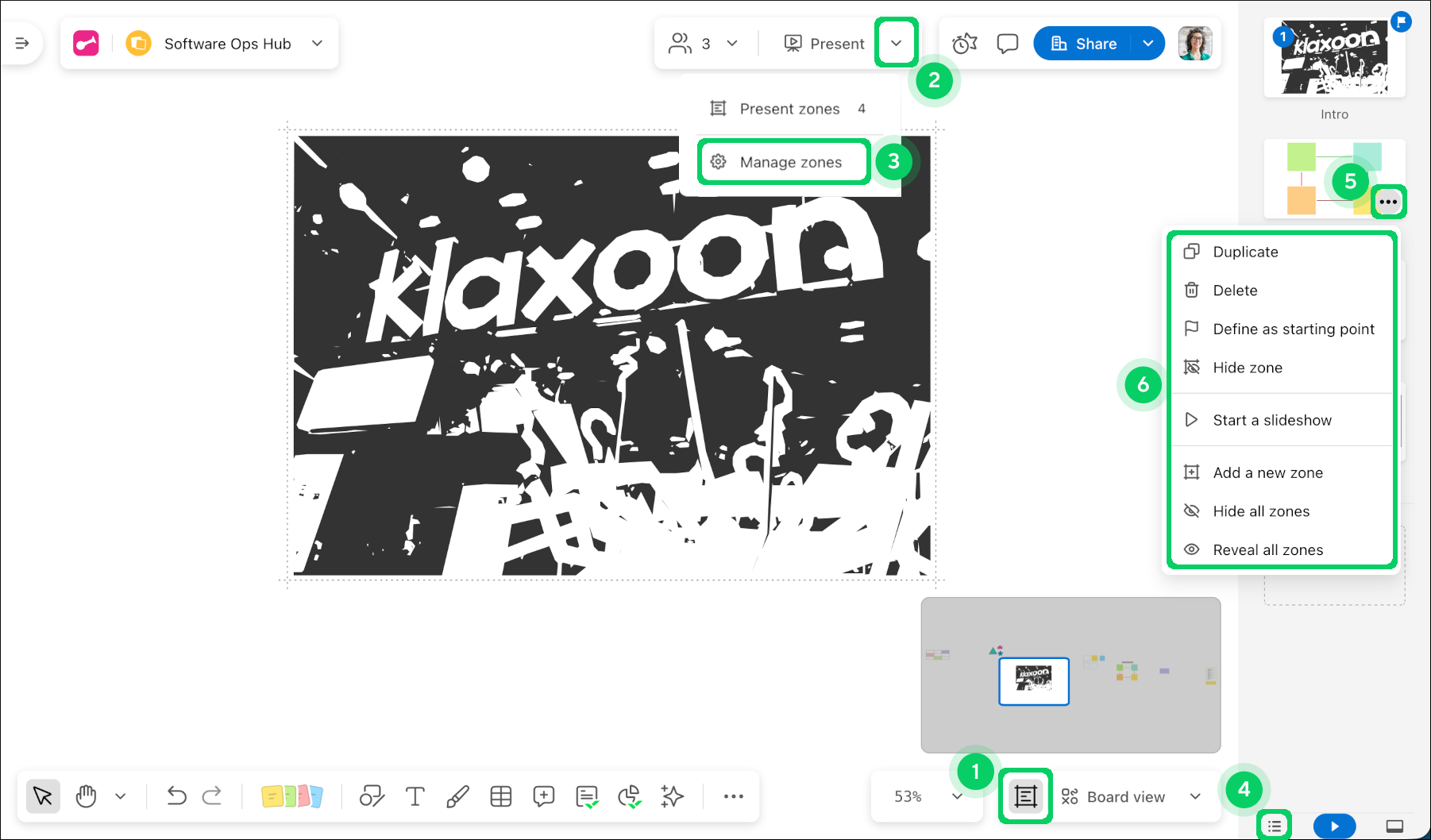Choose Manage zones from the menu
Screen dimensions: 1431x840
[x=789, y=162]
